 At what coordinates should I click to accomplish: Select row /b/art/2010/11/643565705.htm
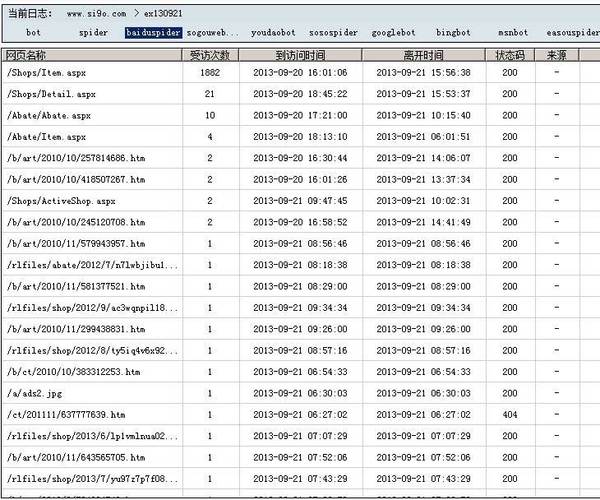click(301, 458)
